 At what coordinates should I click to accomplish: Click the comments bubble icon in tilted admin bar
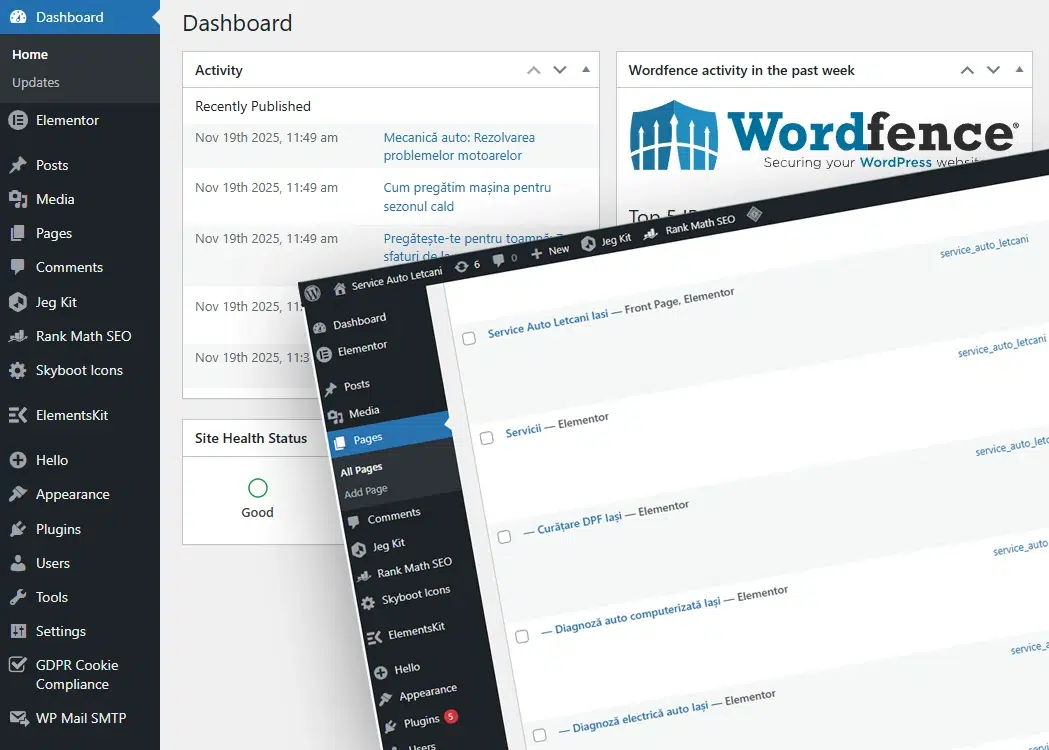[x=498, y=260]
